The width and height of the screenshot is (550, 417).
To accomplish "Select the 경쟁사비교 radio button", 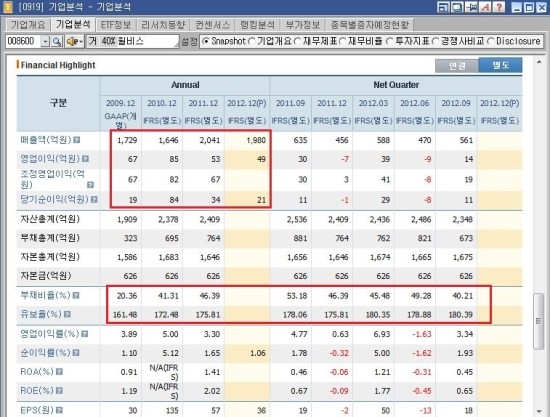I will pyautogui.click(x=435, y=41).
